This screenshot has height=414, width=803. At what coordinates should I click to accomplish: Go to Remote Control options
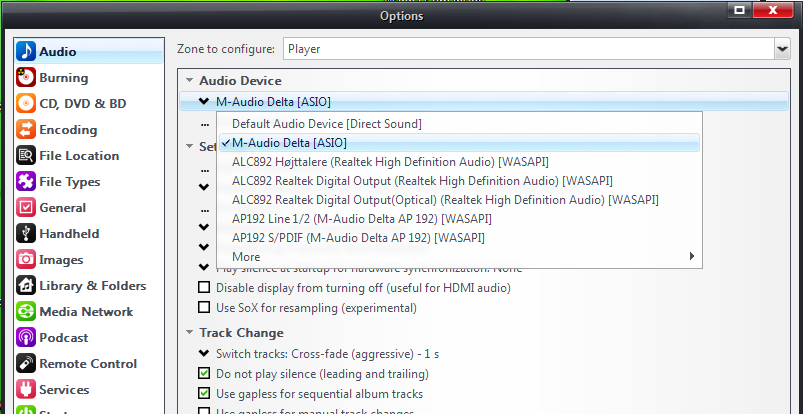(89, 364)
